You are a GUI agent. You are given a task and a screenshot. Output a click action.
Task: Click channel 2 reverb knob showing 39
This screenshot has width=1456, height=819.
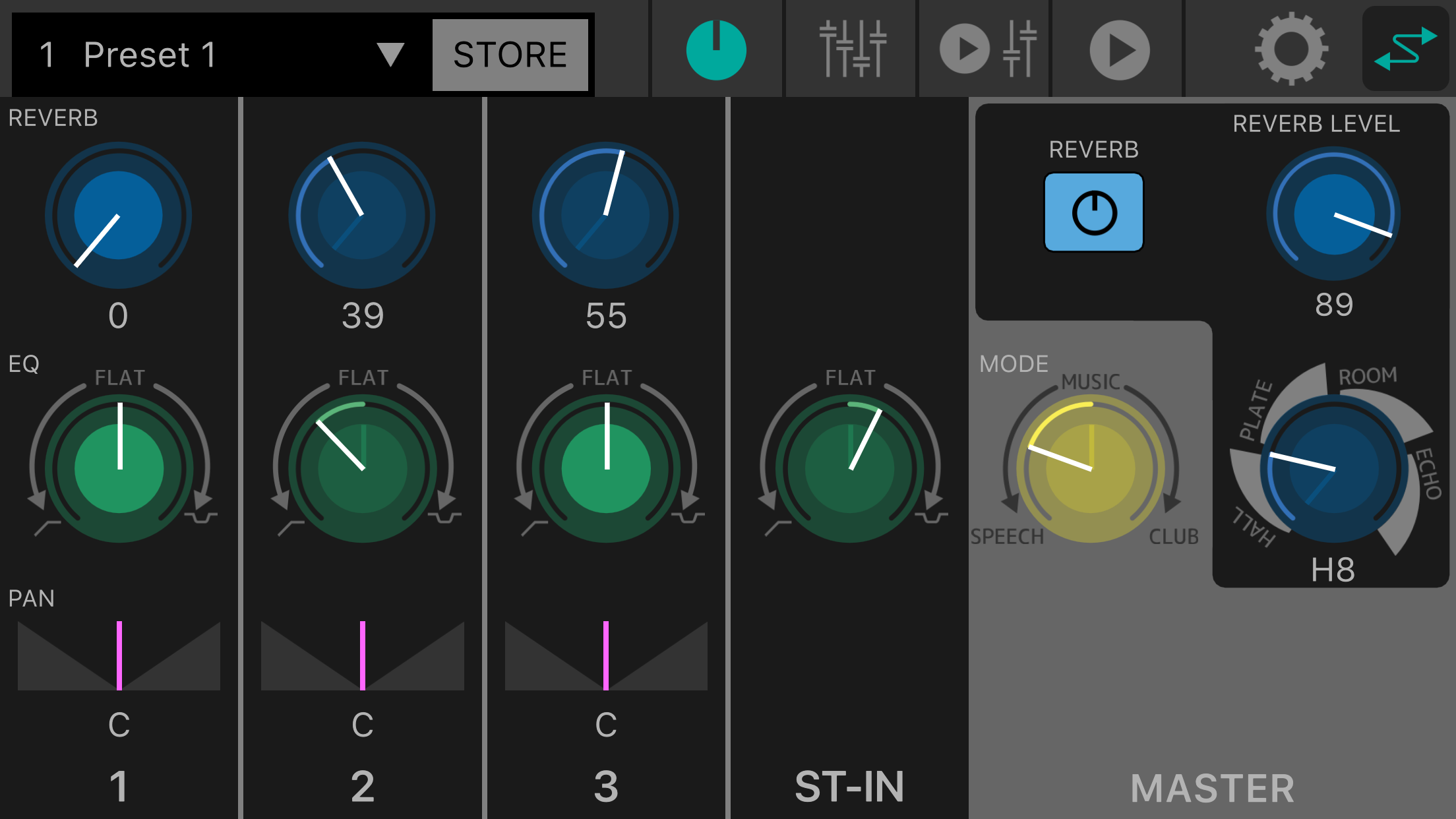(362, 215)
